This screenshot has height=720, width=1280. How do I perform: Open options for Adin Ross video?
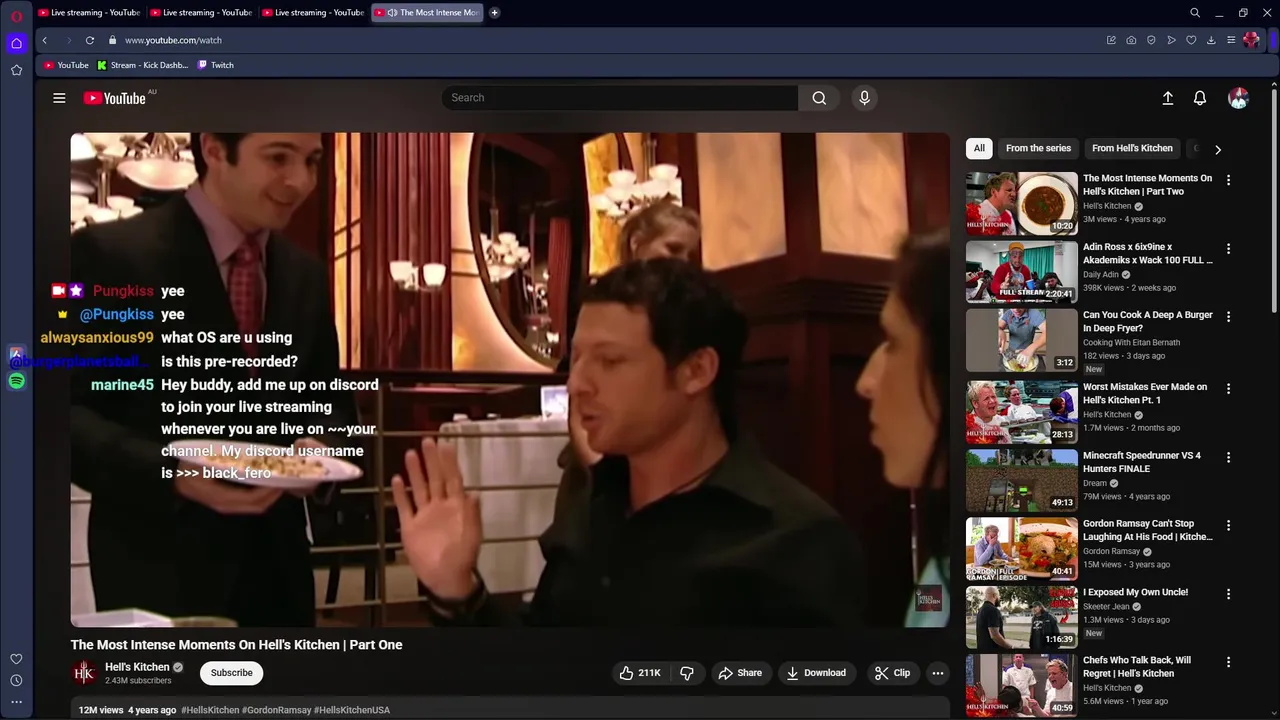(1228, 248)
